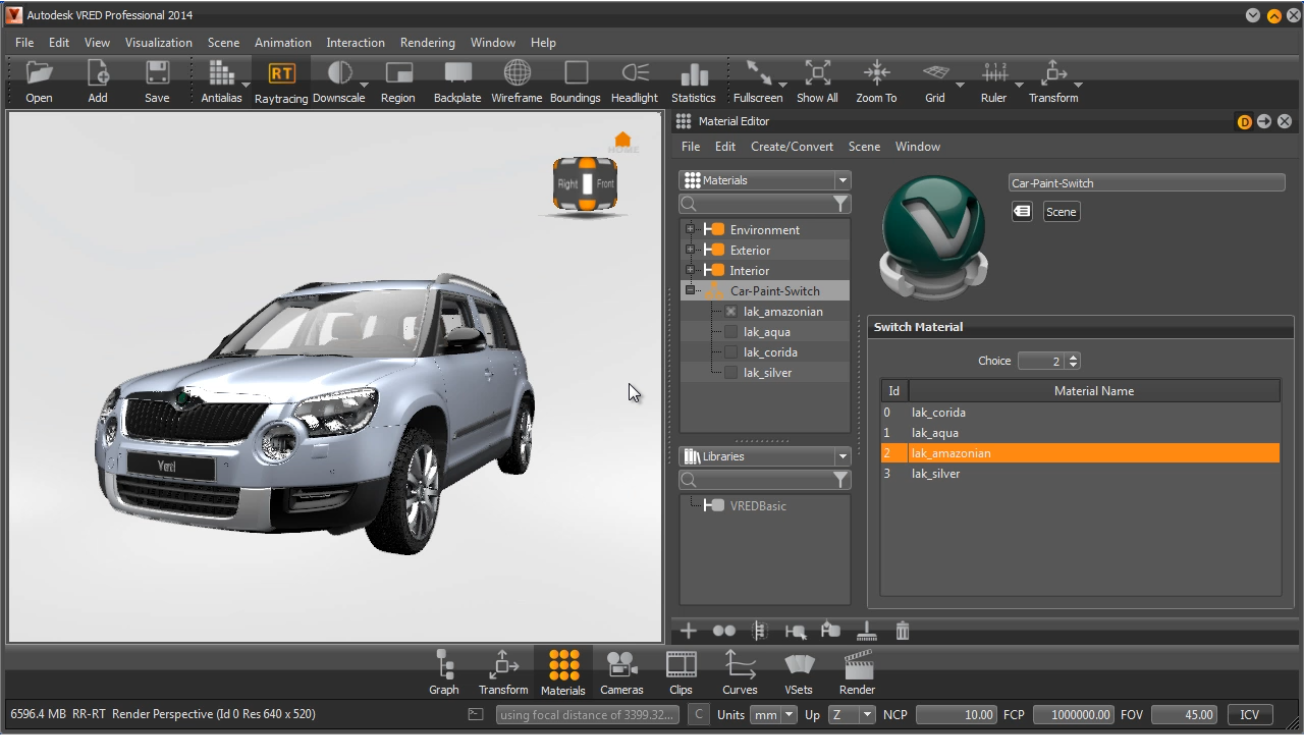Check the lak_silver checkbox

pyautogui.click(x=731, y=373)
